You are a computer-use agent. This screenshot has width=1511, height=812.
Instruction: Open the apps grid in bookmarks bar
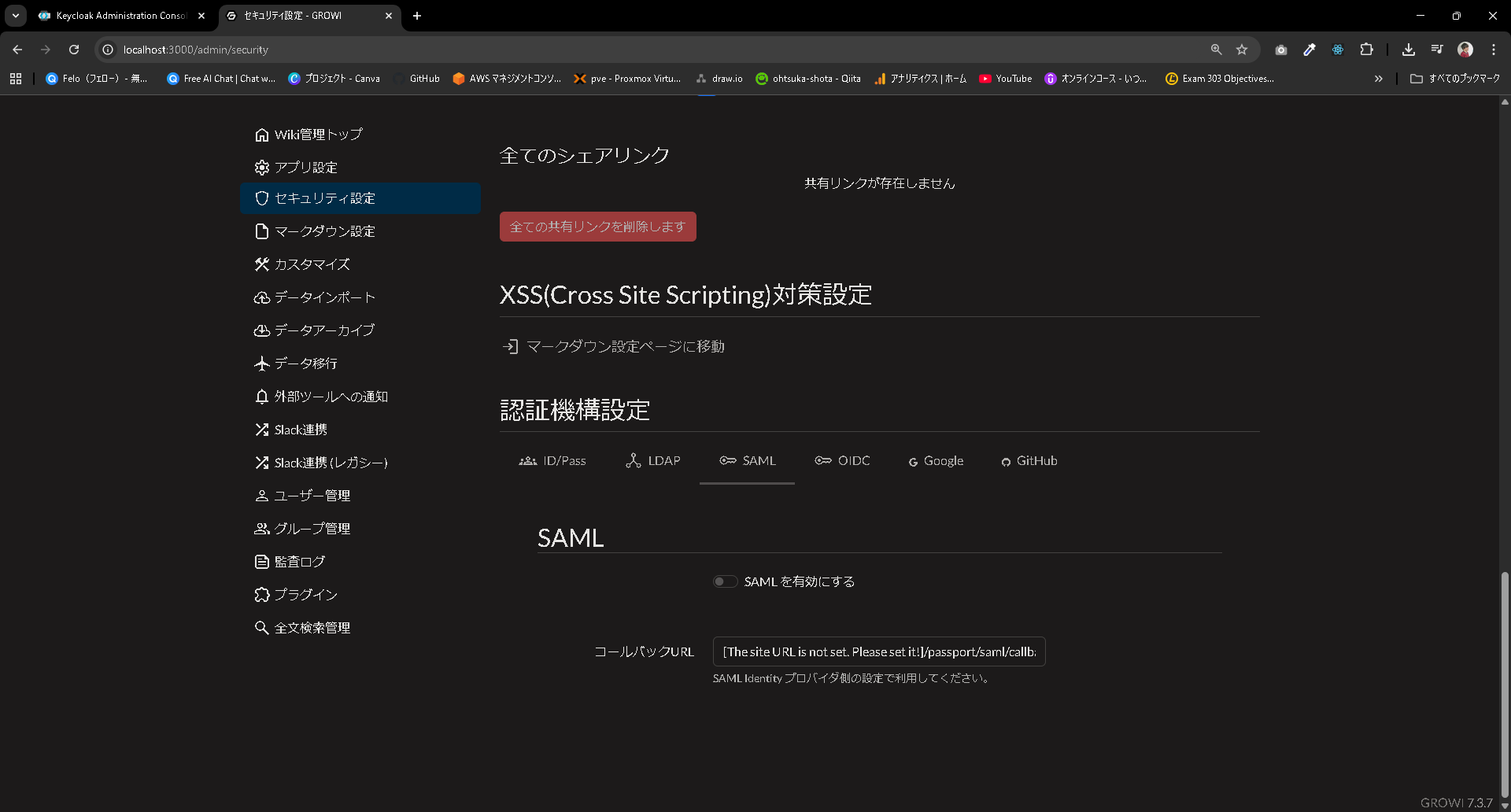16,79
